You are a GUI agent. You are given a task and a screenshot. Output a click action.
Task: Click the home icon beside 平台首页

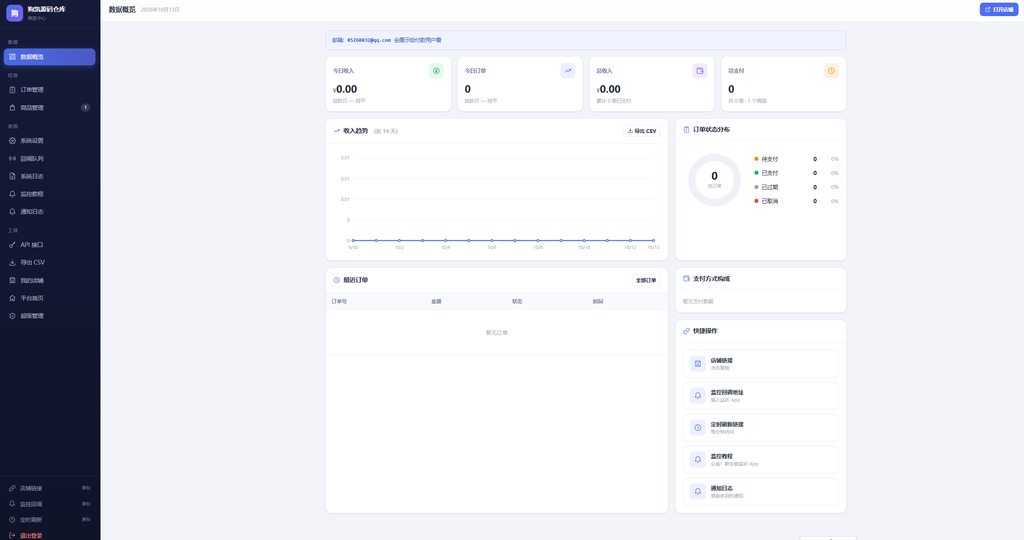click(x=12, y=298)
